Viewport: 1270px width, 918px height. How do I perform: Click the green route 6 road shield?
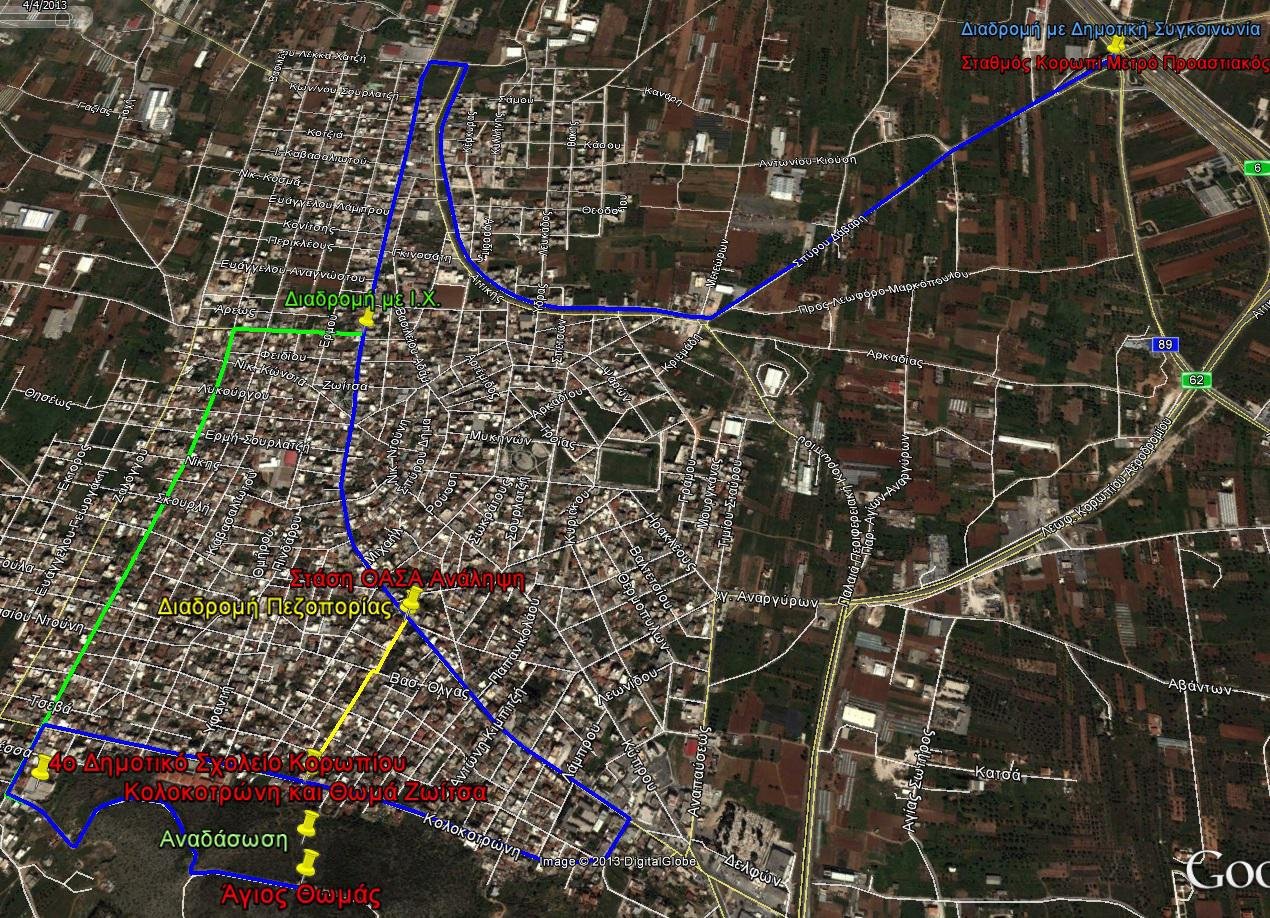pos(1256,167)
